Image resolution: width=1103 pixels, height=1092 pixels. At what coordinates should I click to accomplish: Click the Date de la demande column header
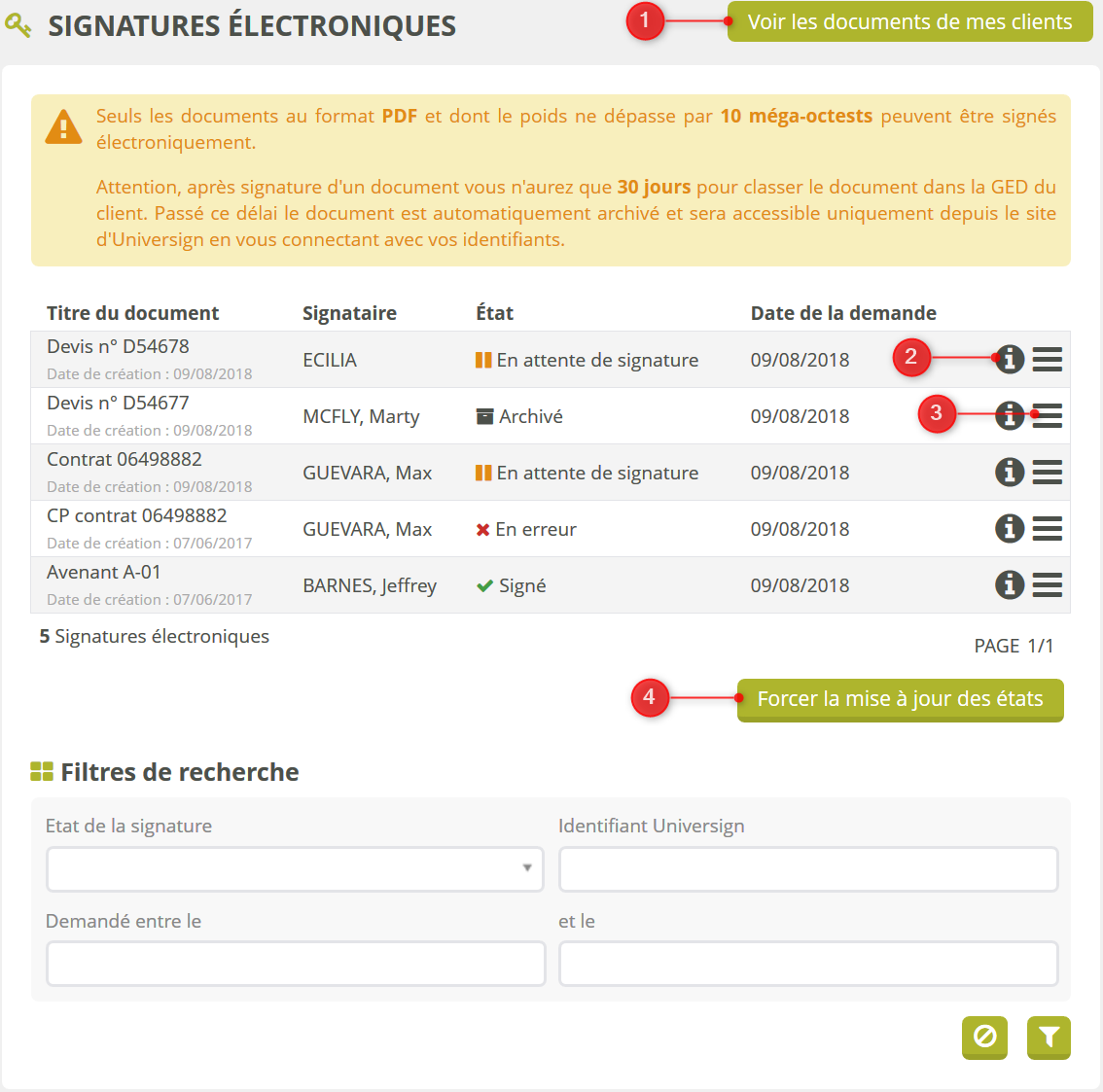pos(843,313)
